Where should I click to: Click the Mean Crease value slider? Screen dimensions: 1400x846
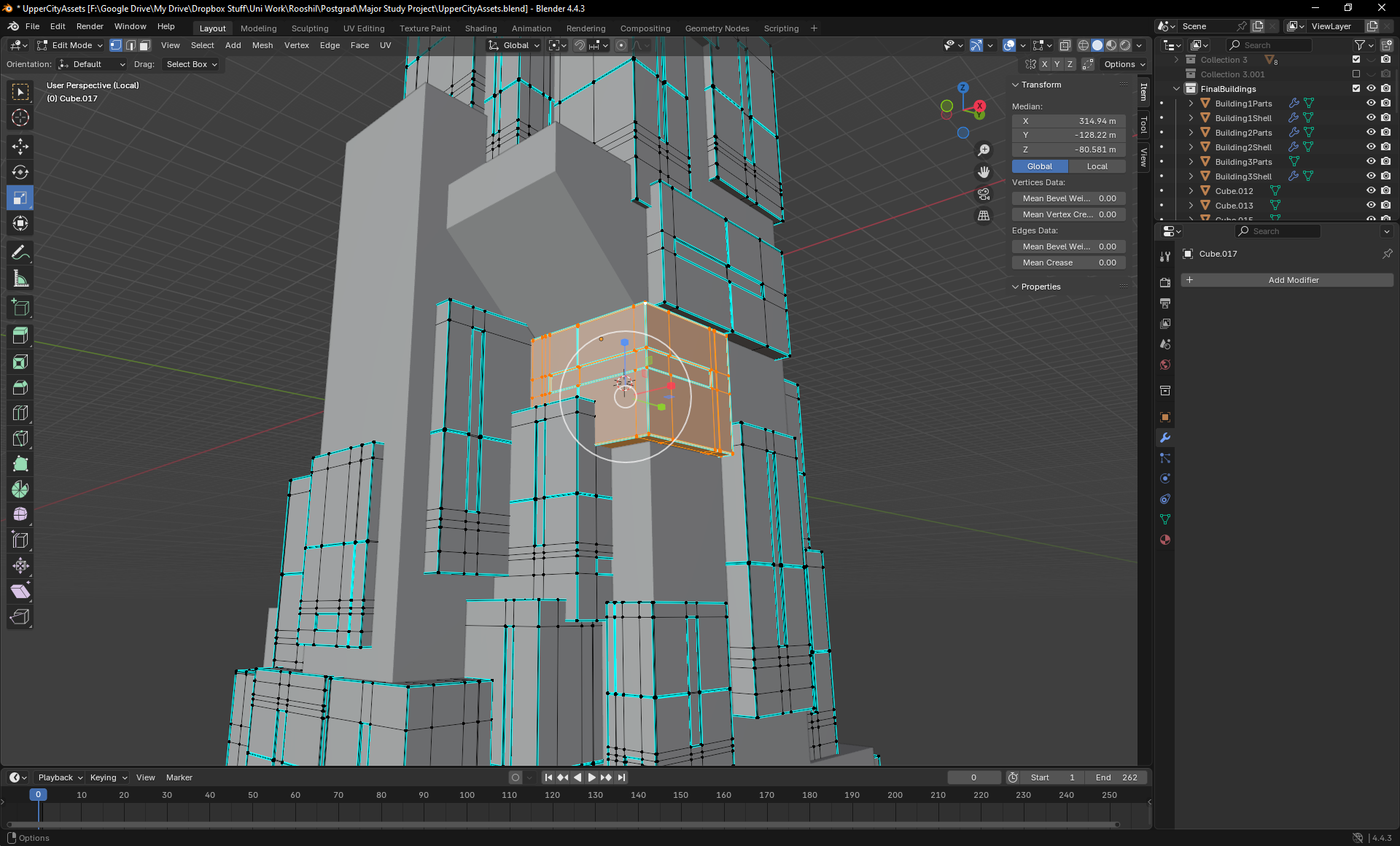(1068, 263)
